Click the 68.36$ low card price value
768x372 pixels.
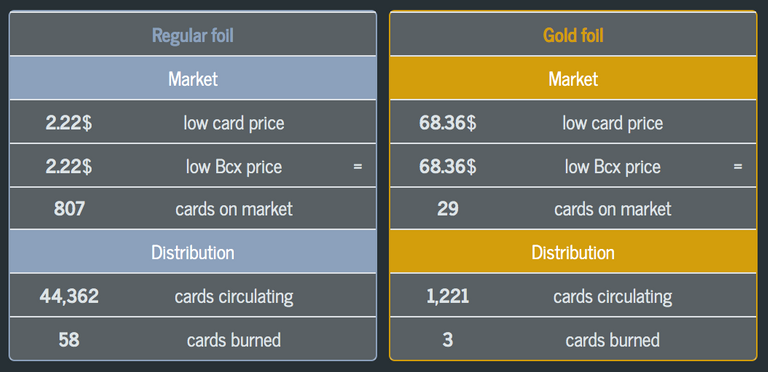coord(448,122)
